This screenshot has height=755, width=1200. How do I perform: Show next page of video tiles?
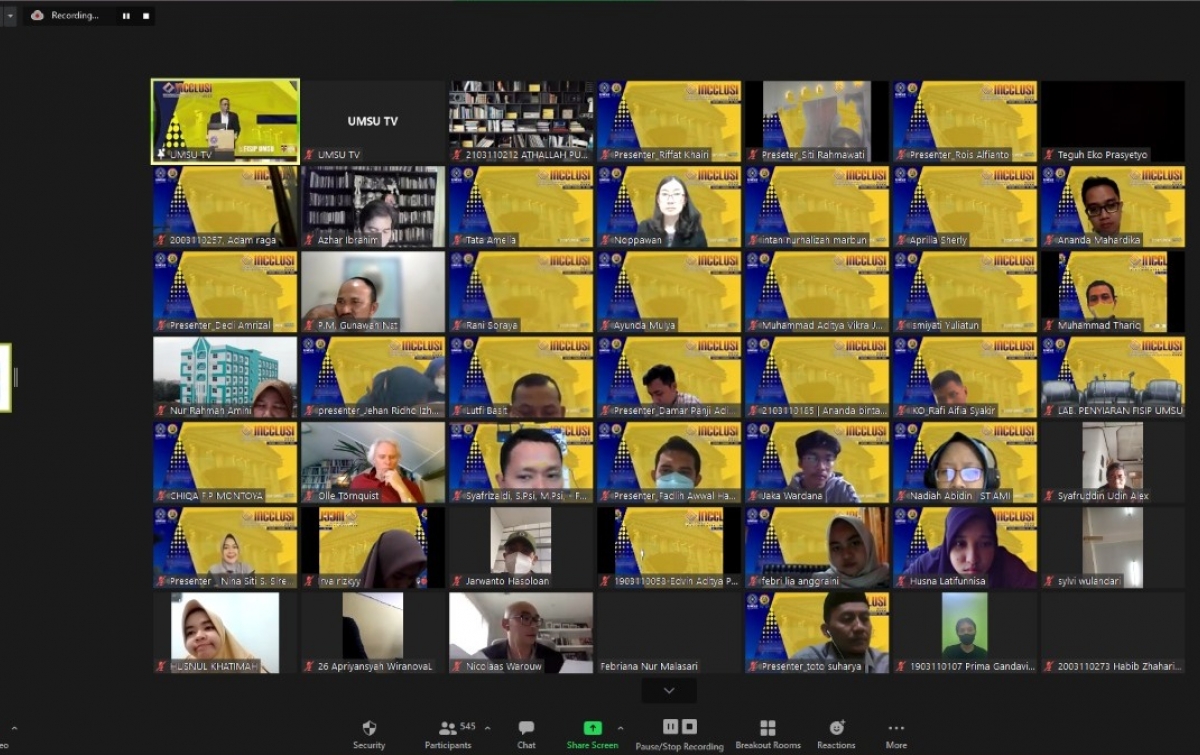[x=669, y=691]
